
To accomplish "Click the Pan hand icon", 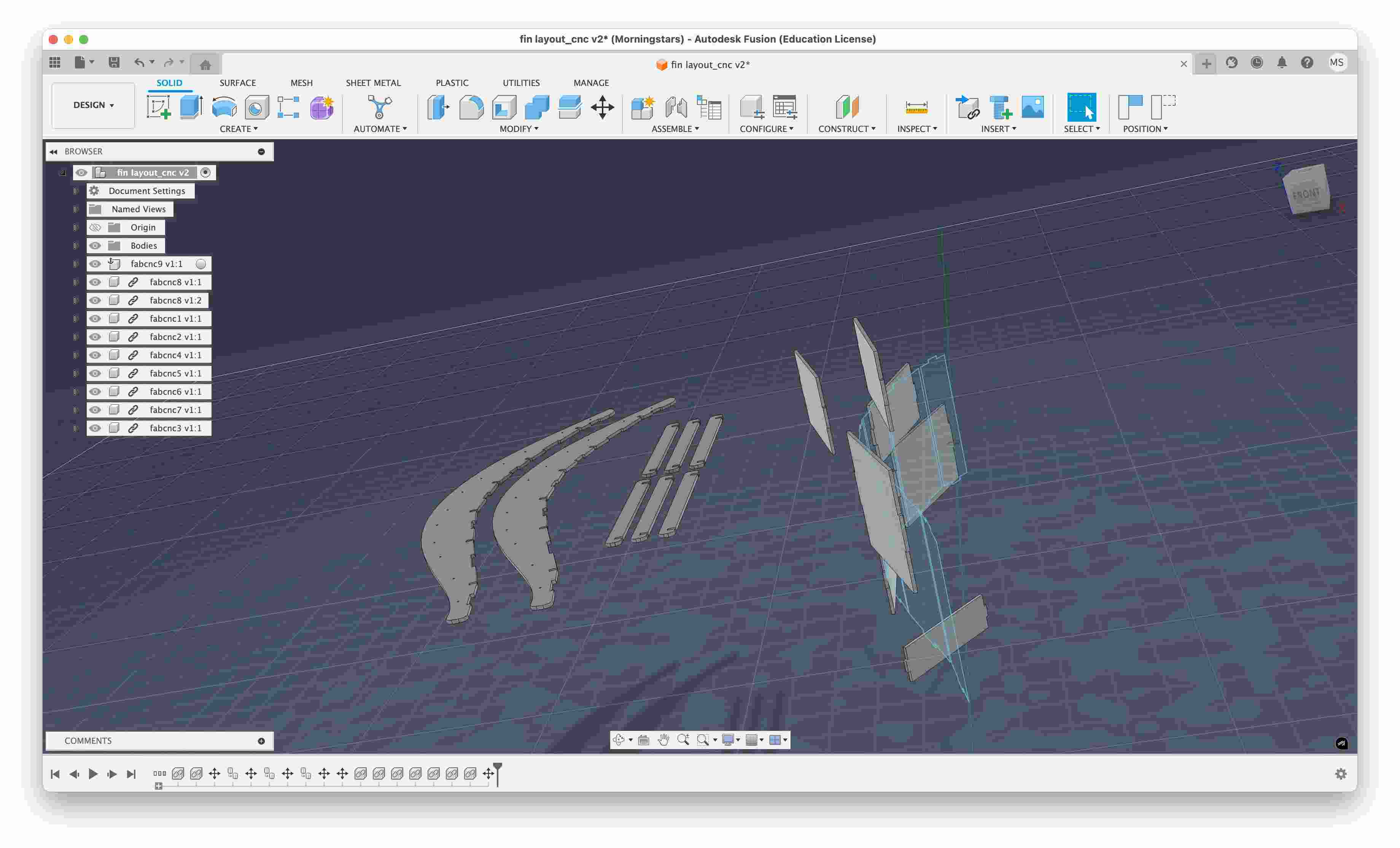I will [663, 740].
